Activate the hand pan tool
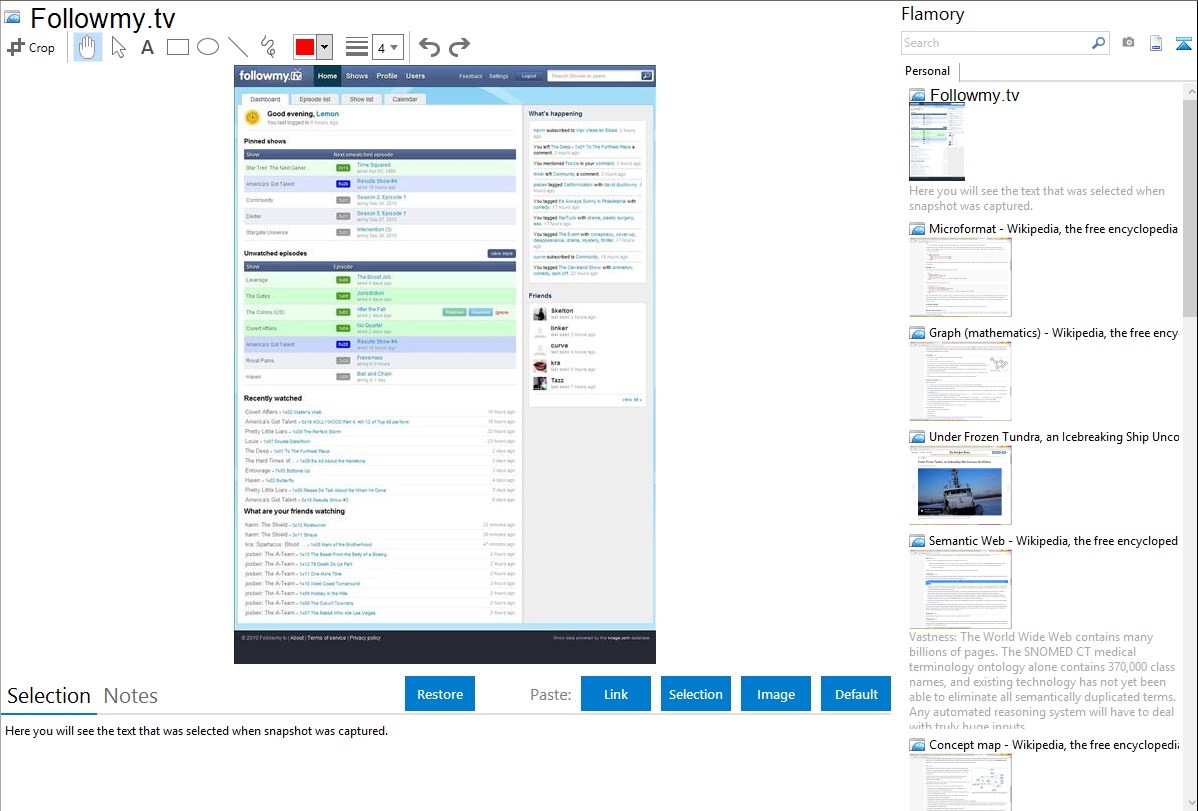The width and height of the screenshot is (1198, 811). coord(87,47)
